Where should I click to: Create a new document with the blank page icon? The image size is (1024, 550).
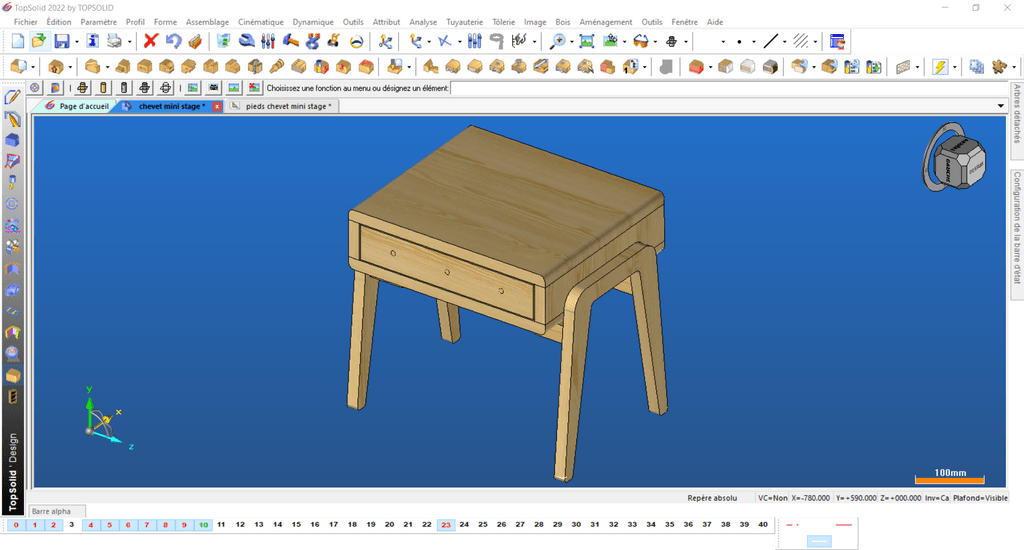(18, 41)
